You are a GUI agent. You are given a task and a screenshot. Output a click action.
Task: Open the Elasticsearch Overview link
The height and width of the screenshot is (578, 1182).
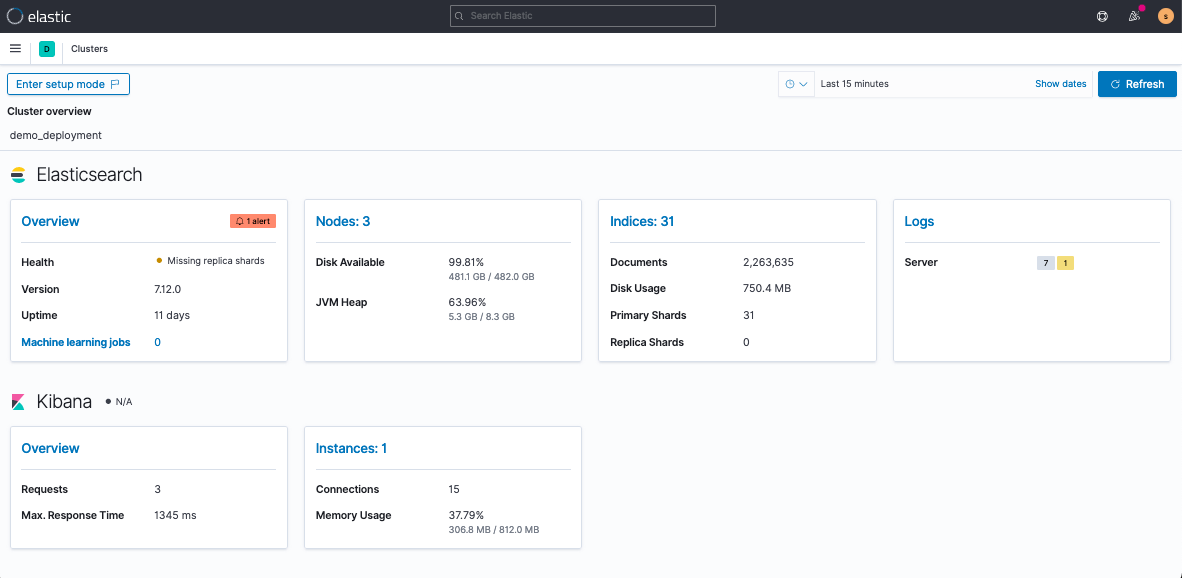(x=51, y=222)
